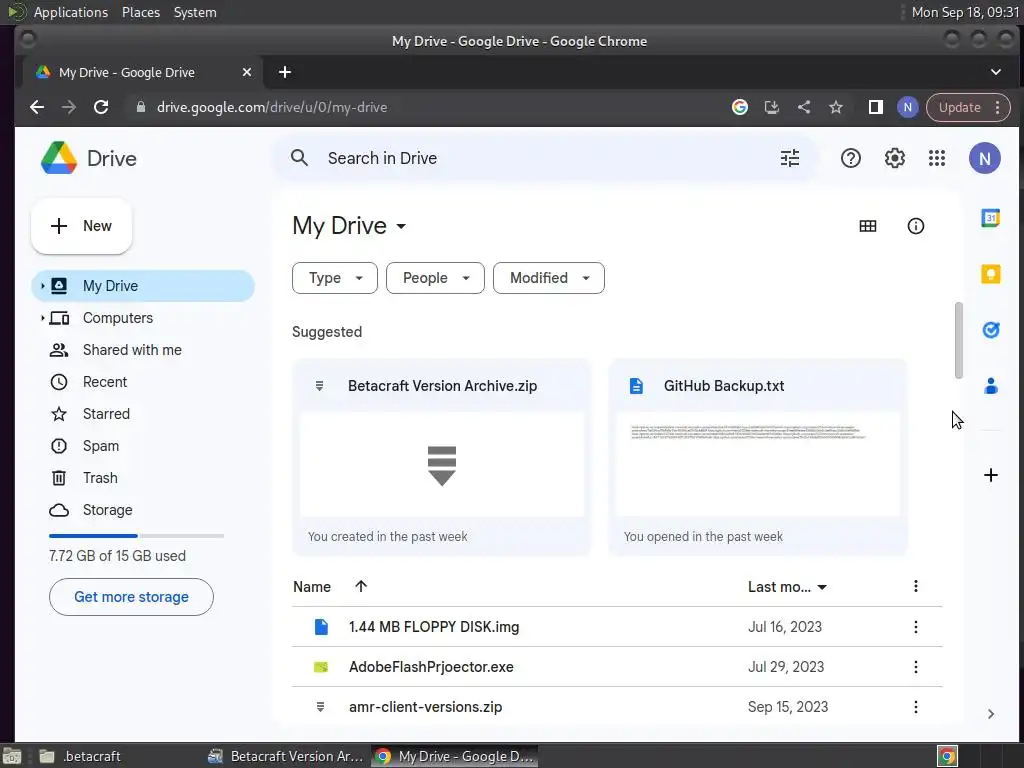Screen dimensions: 1024x768
Task: Click Get more storage button
Action: [x=131, y=597]
